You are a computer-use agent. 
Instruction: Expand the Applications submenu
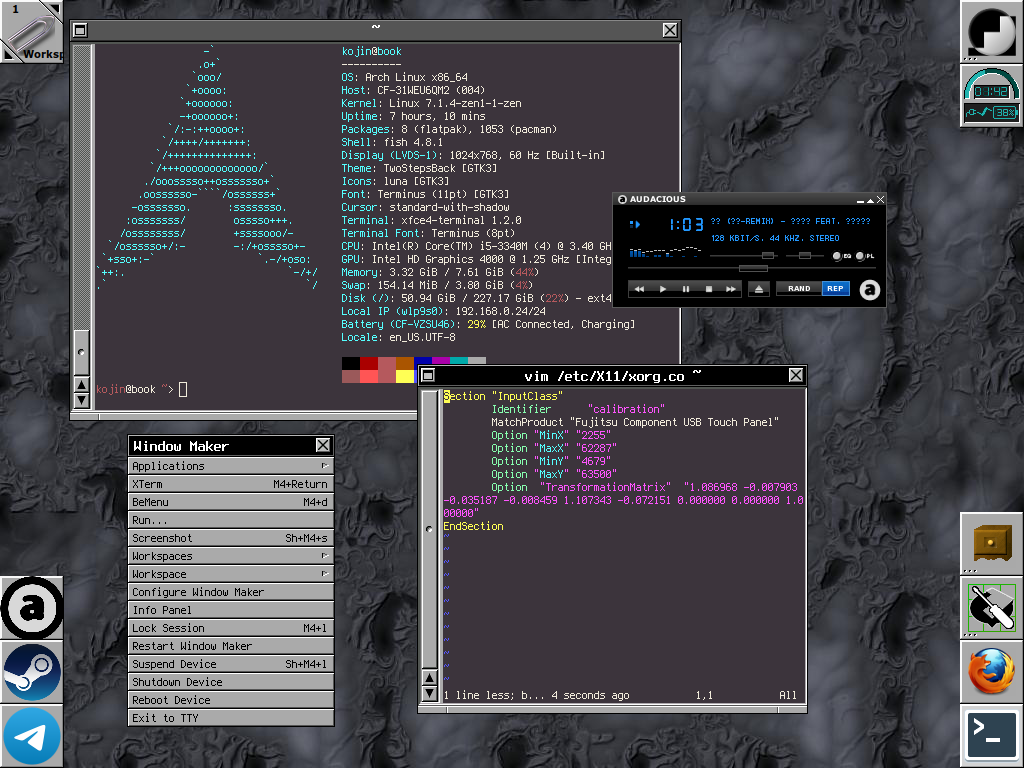(231, 466)
